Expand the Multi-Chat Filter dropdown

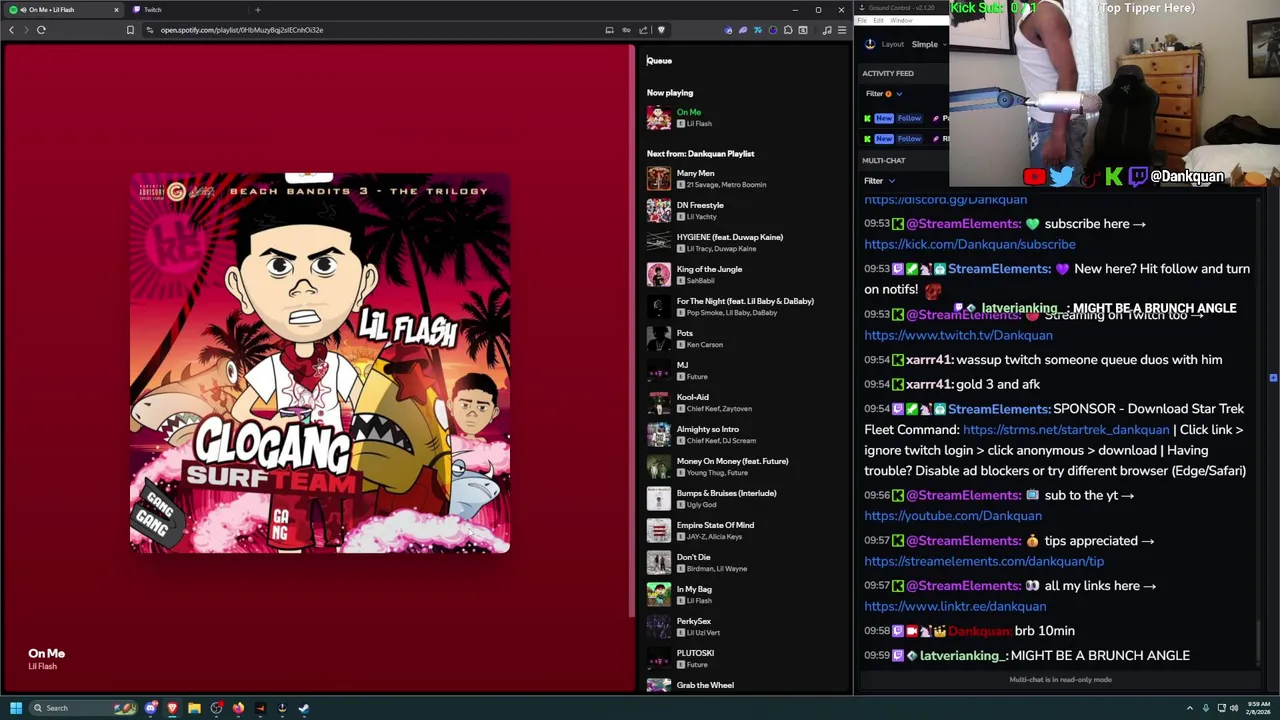point(880,181)
